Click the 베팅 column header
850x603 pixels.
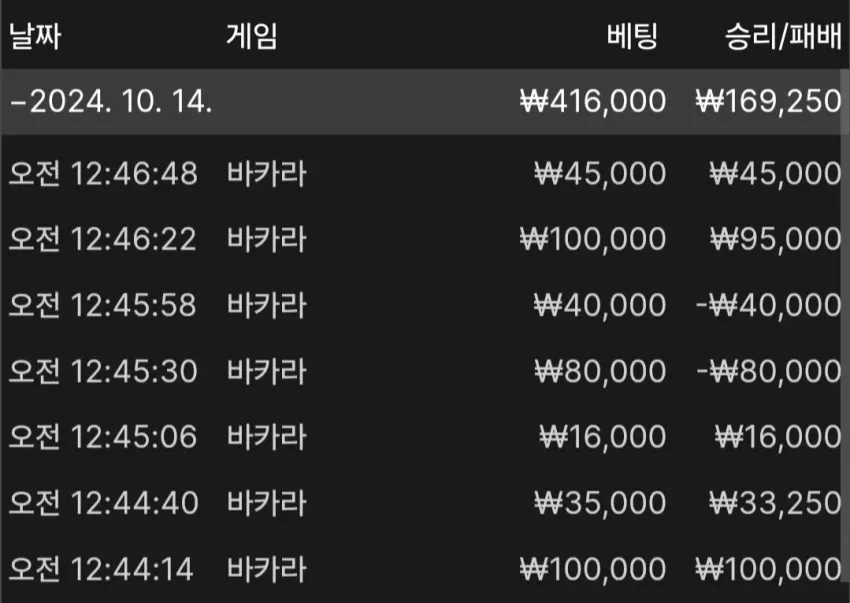click(x=632, y=36)
